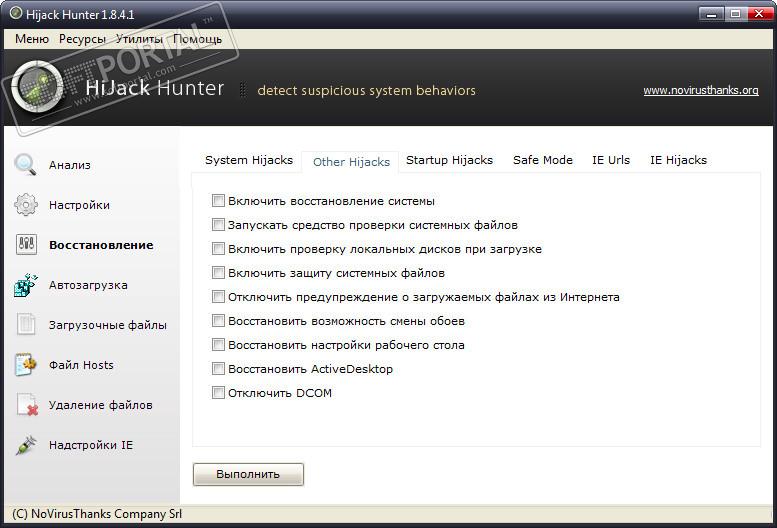Select the Other Hijacks tab
This screenshot has height=528, width=777.
tap(351, 162)
